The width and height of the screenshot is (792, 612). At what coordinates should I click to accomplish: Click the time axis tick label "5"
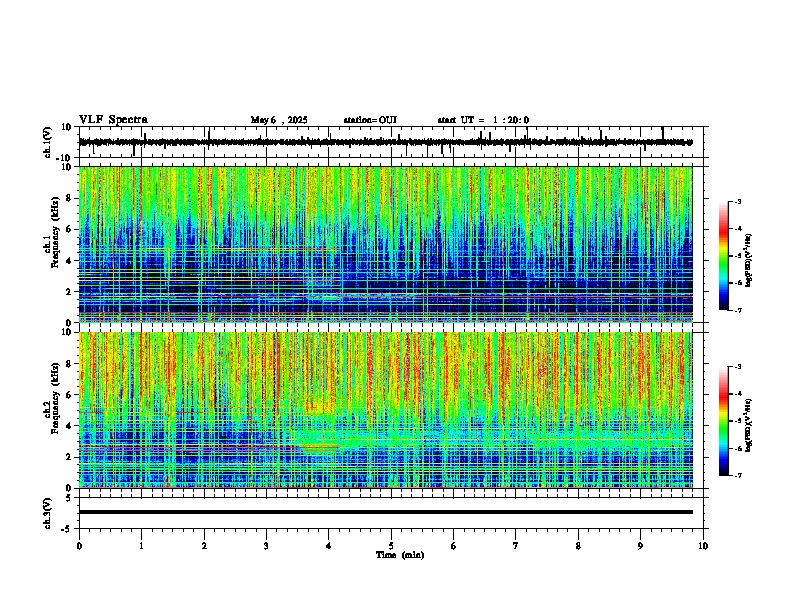[x=391, y=546]
